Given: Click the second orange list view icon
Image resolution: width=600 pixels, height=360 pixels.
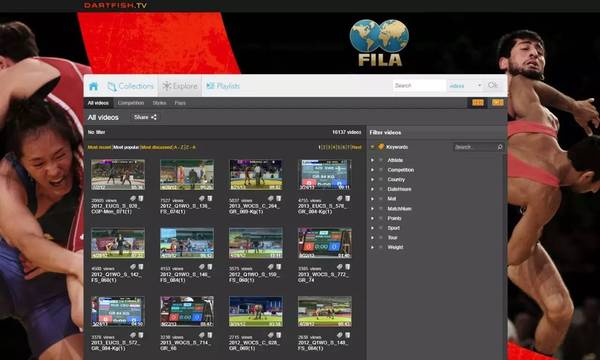Looking at the screenshot, I should (x=497, y=103).
